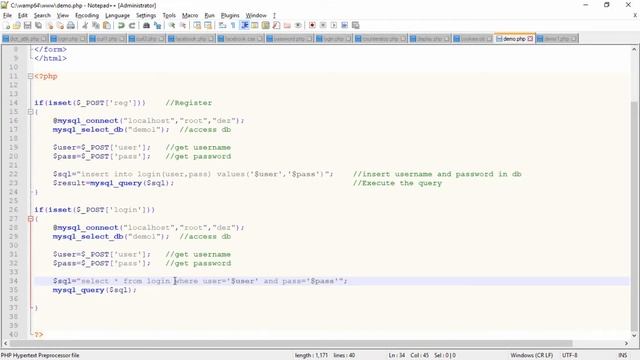Toggle show all characters pilcrow icon

(233, 25)
